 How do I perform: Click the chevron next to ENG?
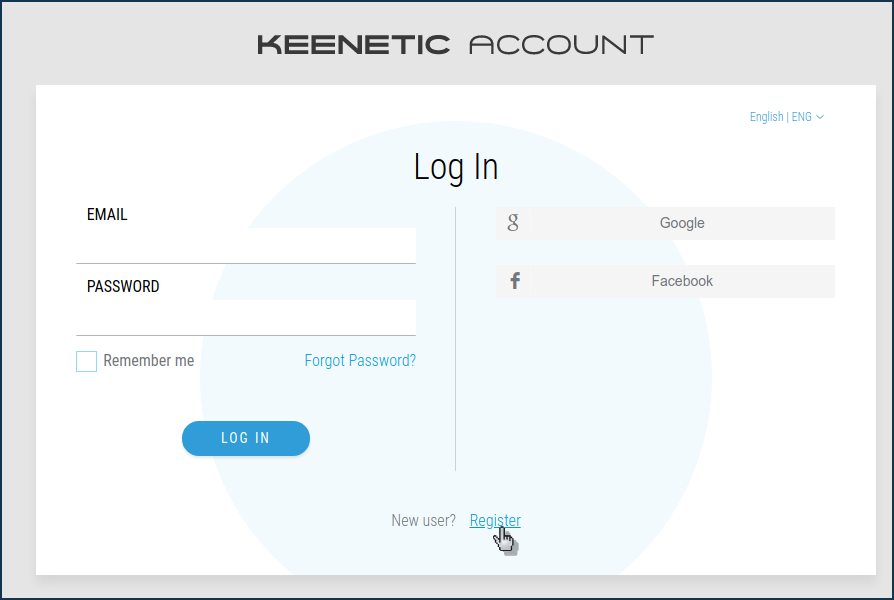click(820, 117)
